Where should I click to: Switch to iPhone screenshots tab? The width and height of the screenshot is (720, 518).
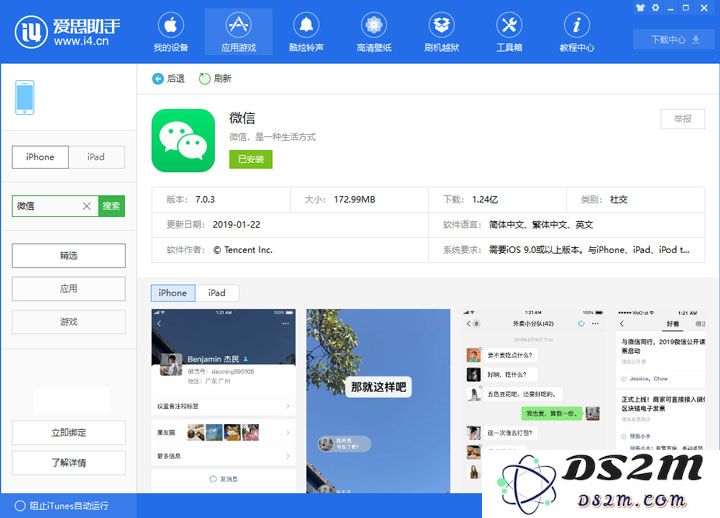[173, 293]
